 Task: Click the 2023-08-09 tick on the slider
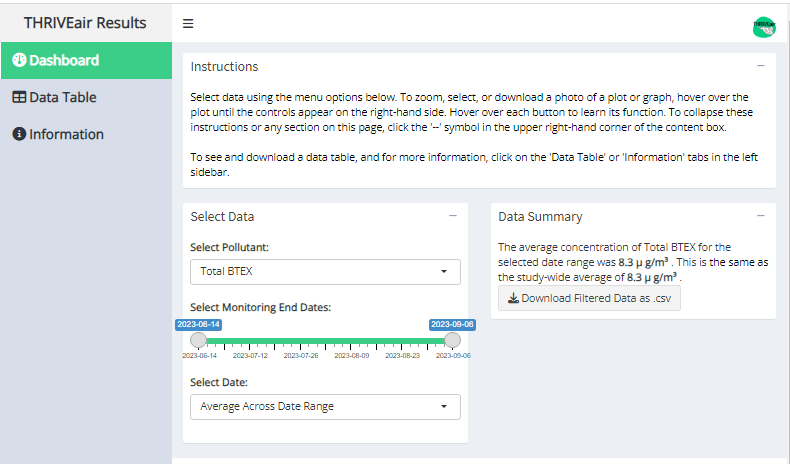351,349
